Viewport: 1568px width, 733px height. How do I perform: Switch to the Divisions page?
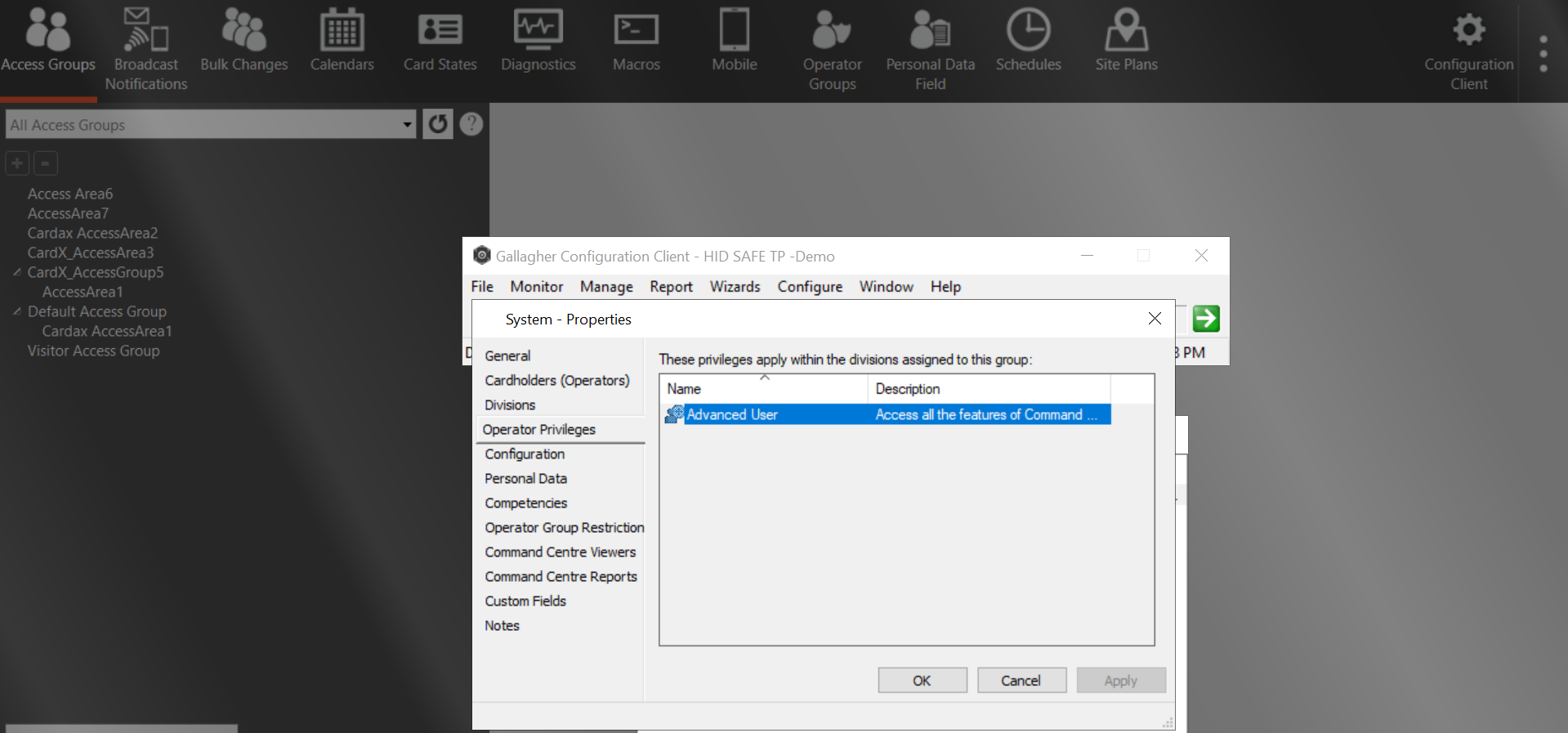point(510,405)
